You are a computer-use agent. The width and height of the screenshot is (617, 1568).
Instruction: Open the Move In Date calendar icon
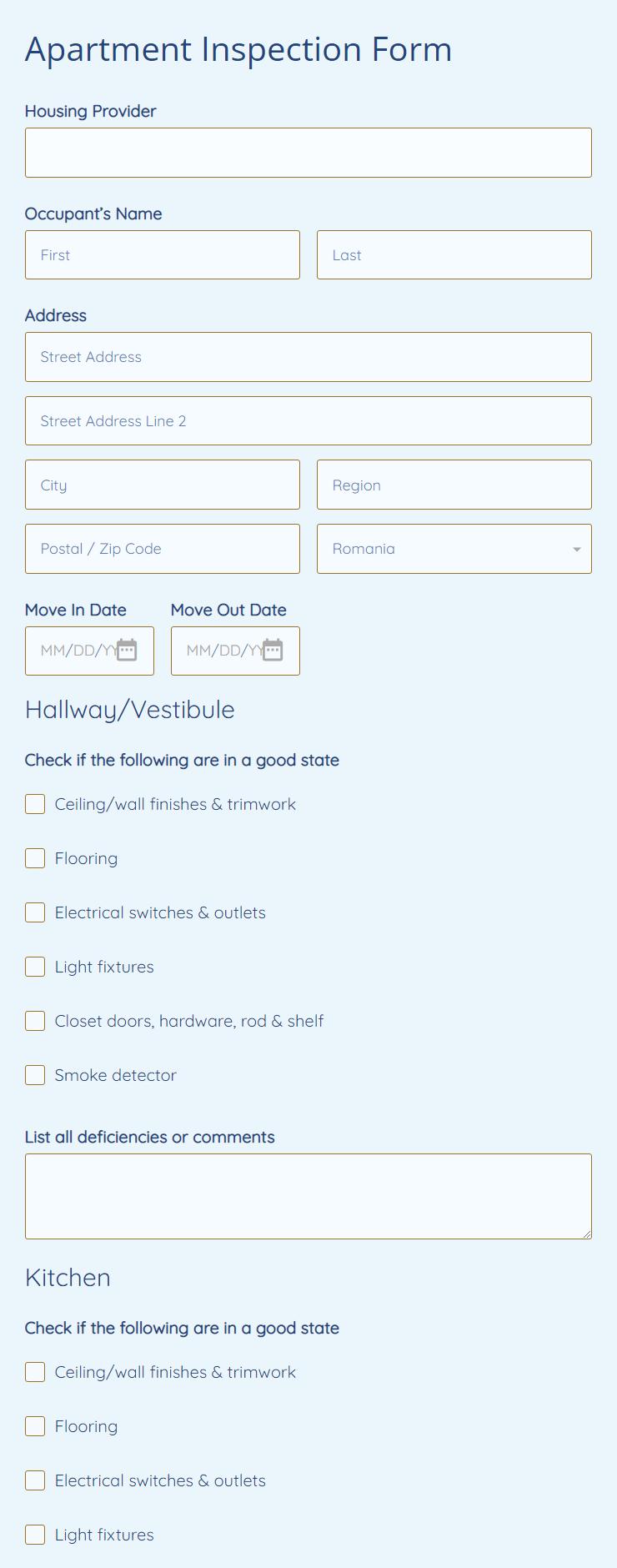tap(127, 651)
